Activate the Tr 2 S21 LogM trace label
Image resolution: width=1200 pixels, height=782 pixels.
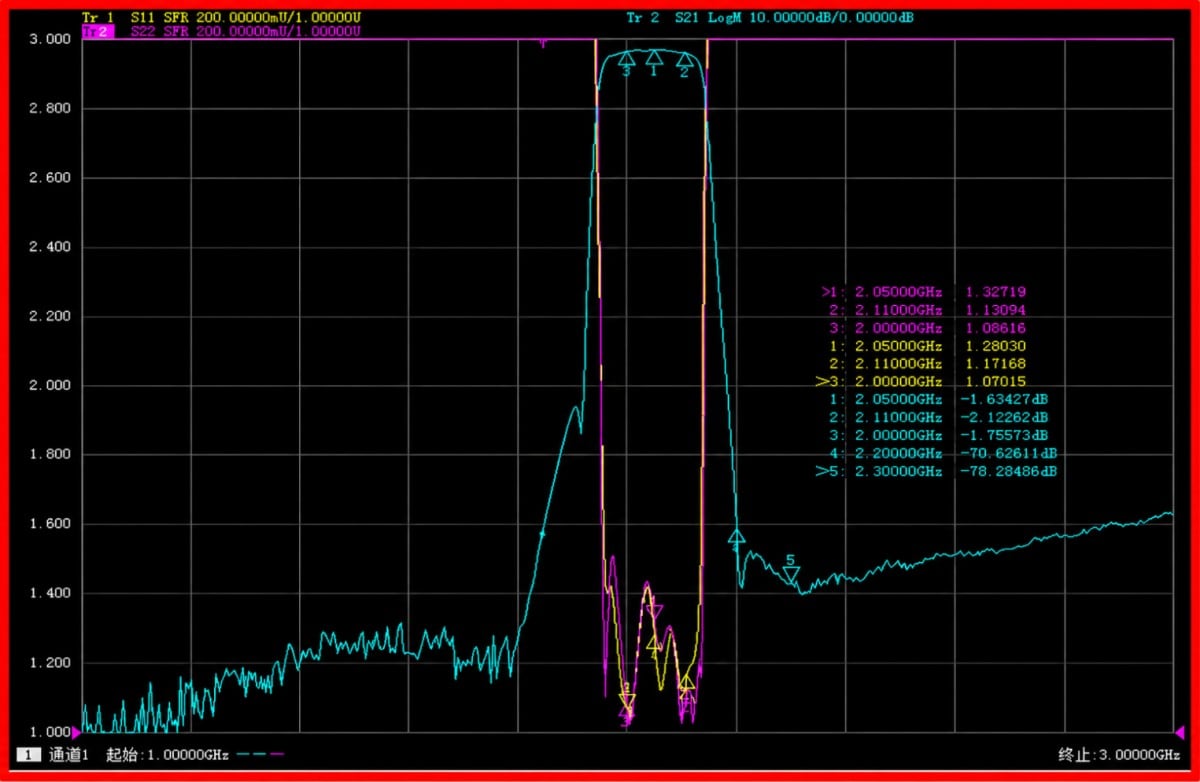[x=770, y=18]
